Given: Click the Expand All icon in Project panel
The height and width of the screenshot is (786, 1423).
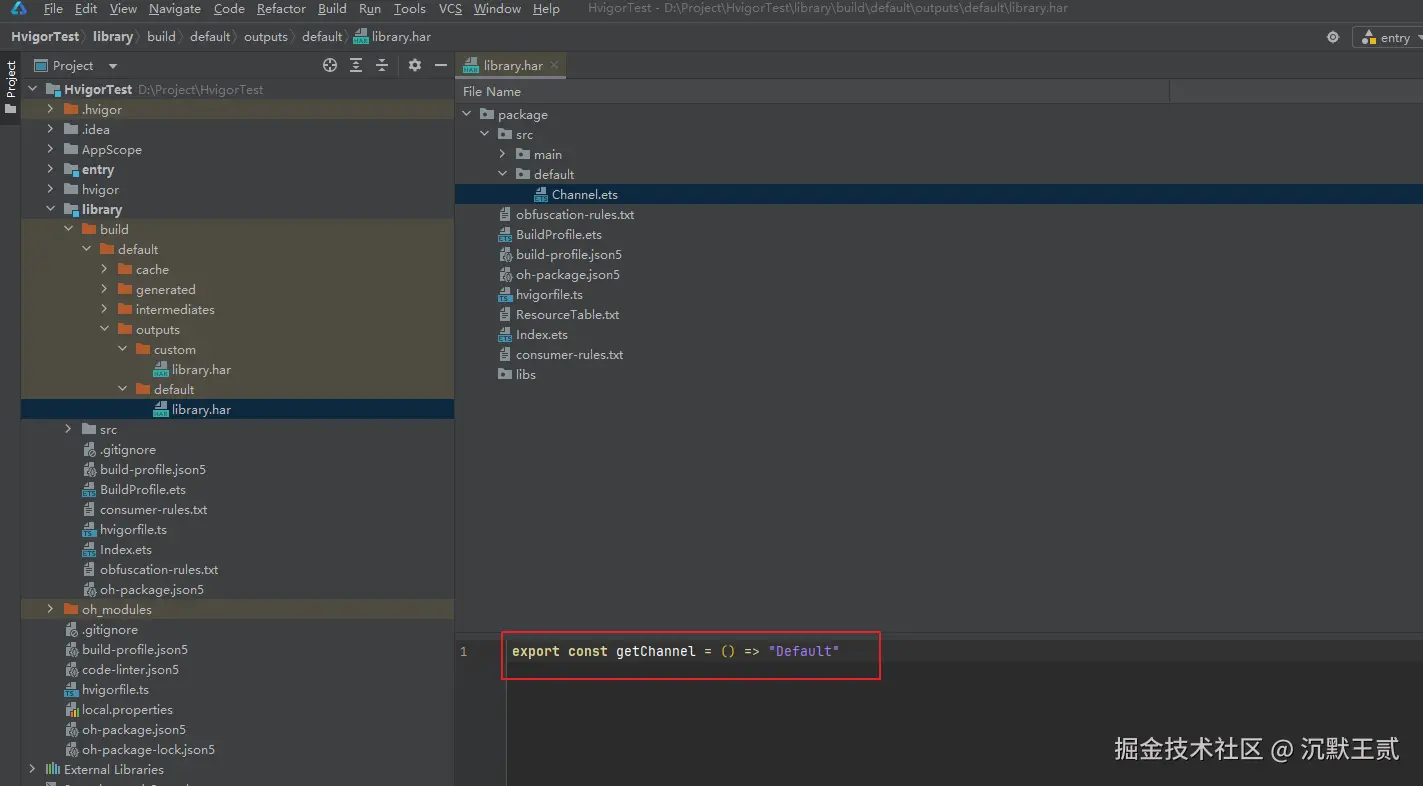Looking at the screenshot, I should [x=356, y=65].
